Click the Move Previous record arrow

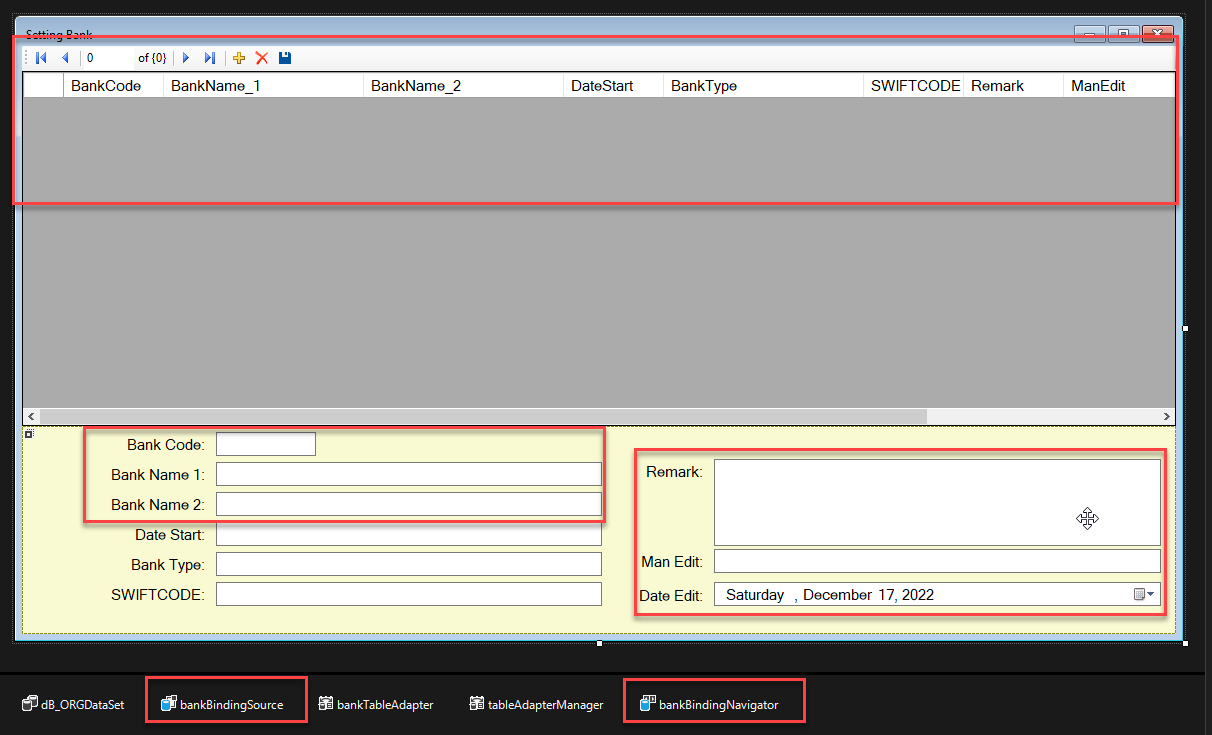(65, 58)
